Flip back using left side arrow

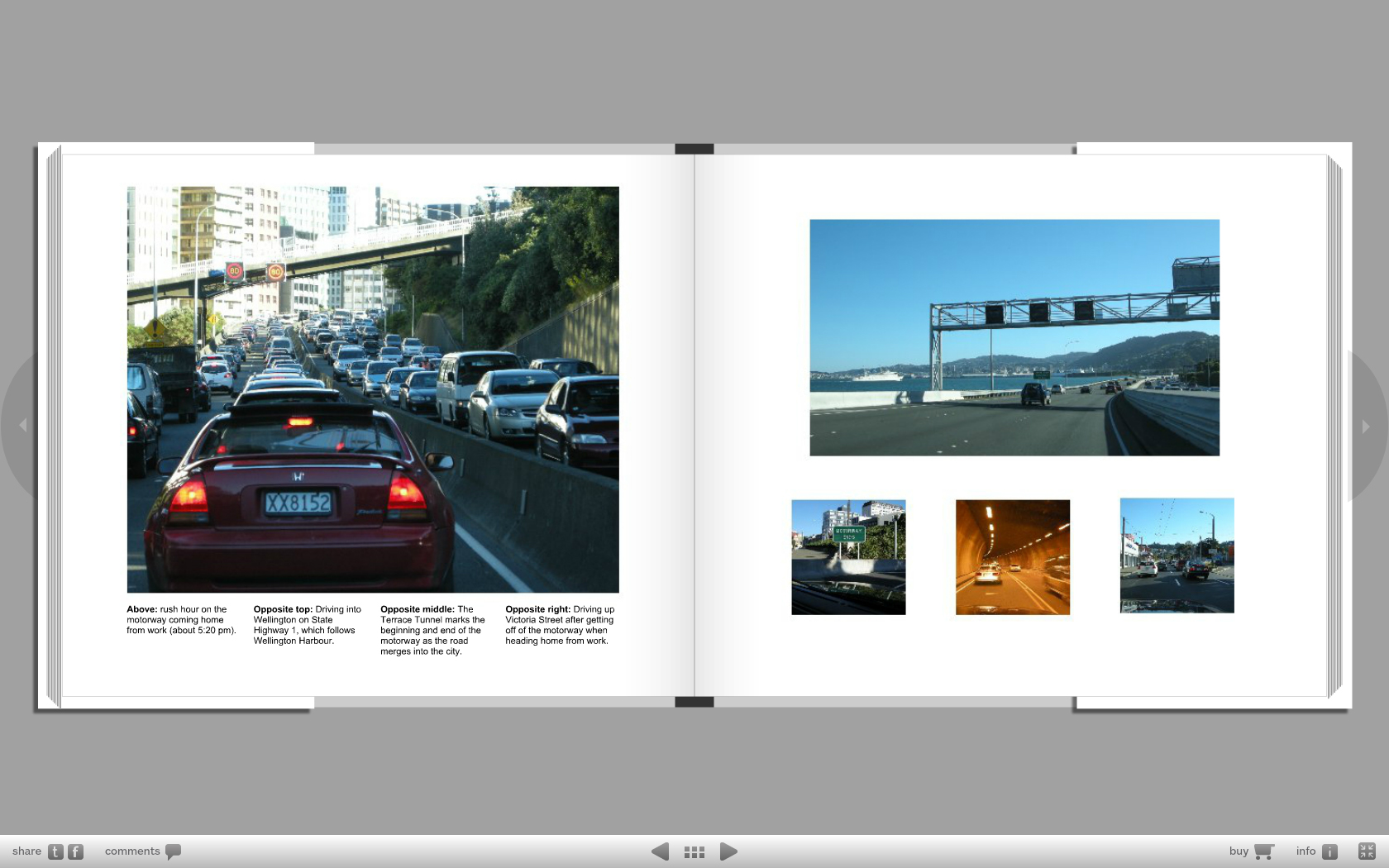(x=23, y=425)
